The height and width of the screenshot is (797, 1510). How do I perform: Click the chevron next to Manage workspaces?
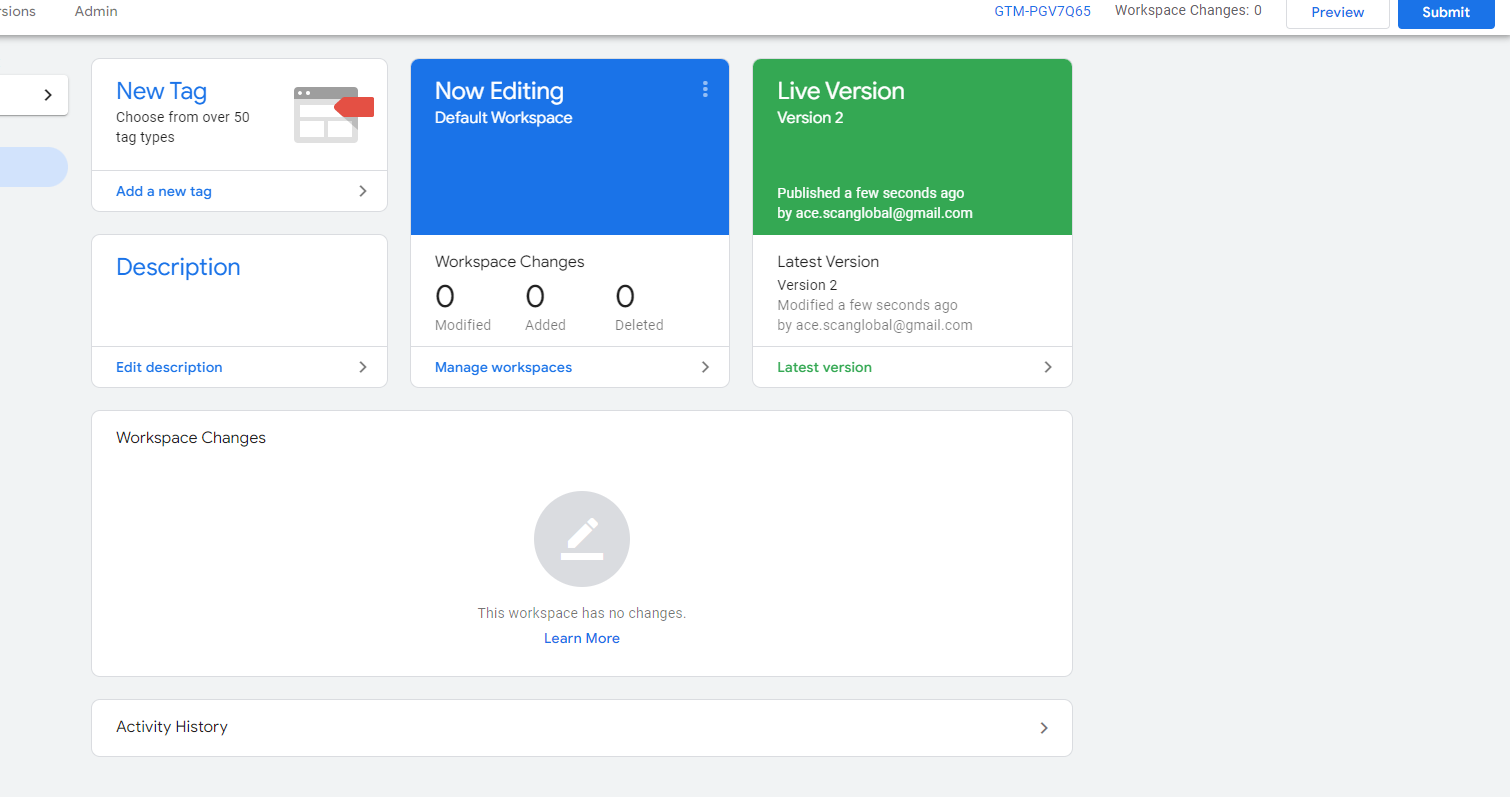point(705,367)
